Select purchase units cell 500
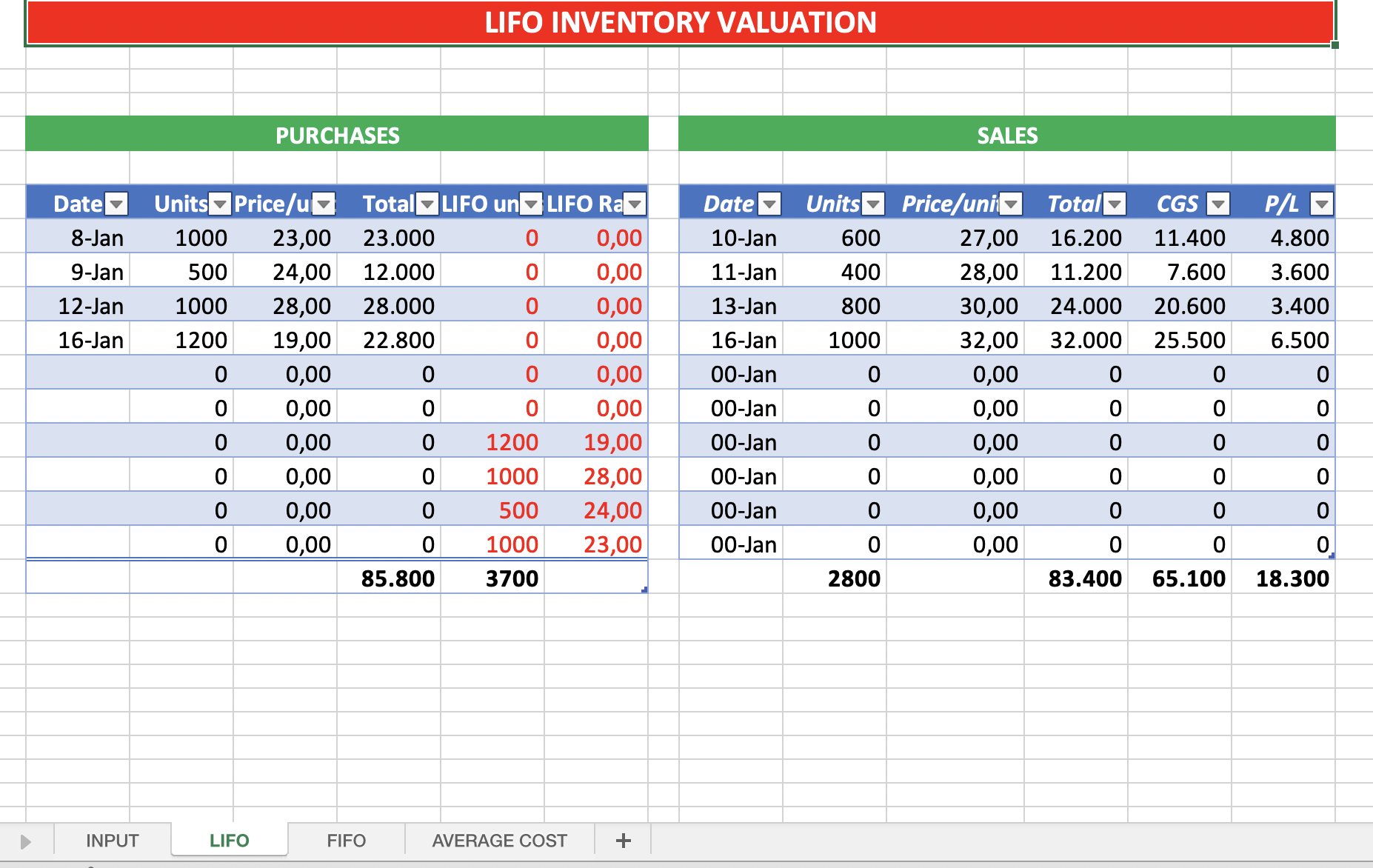The width and height of the screenshot is (1373, 868). tap(181, 272)
